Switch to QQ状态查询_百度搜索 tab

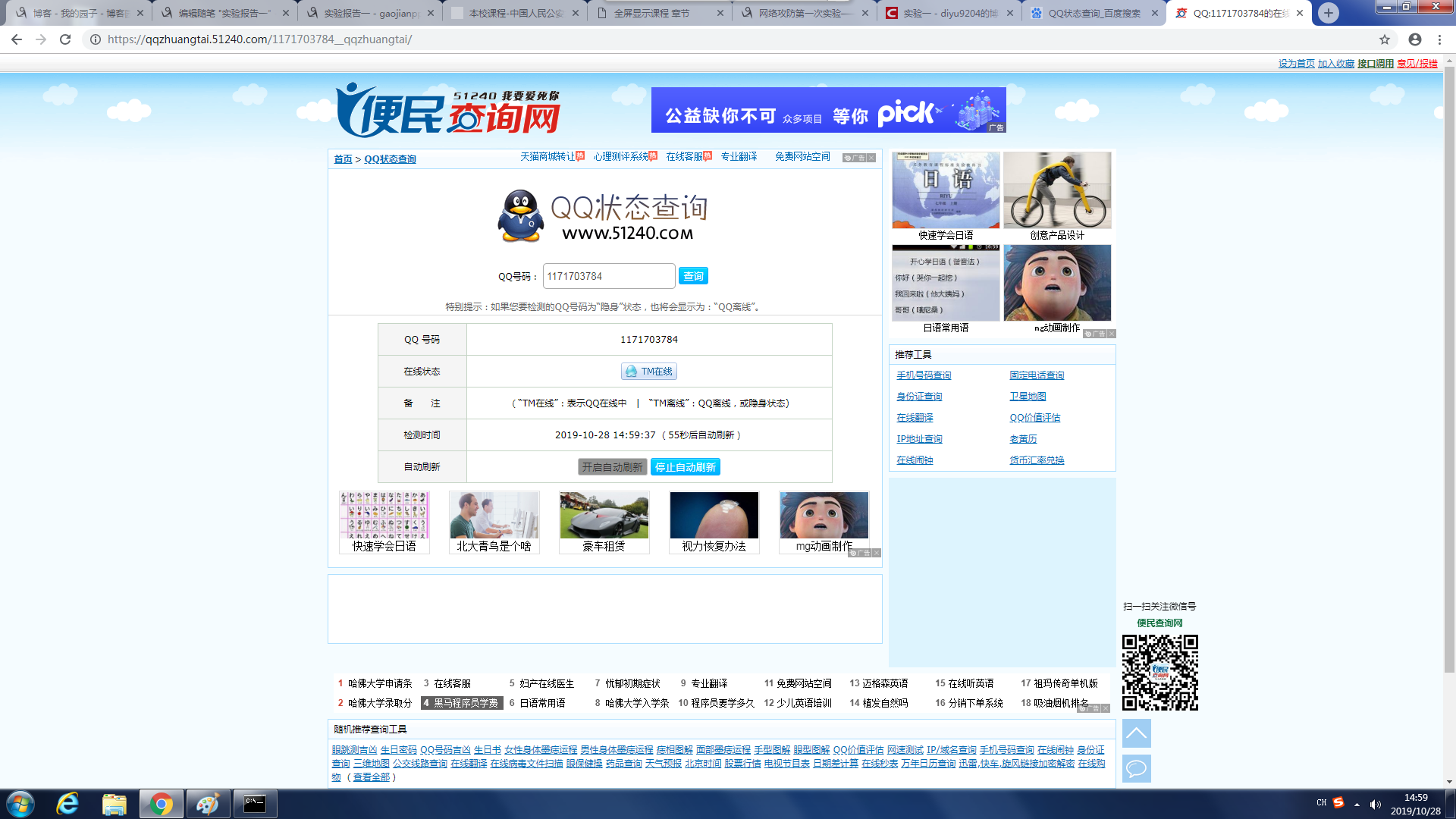(x=1094, y=13)
